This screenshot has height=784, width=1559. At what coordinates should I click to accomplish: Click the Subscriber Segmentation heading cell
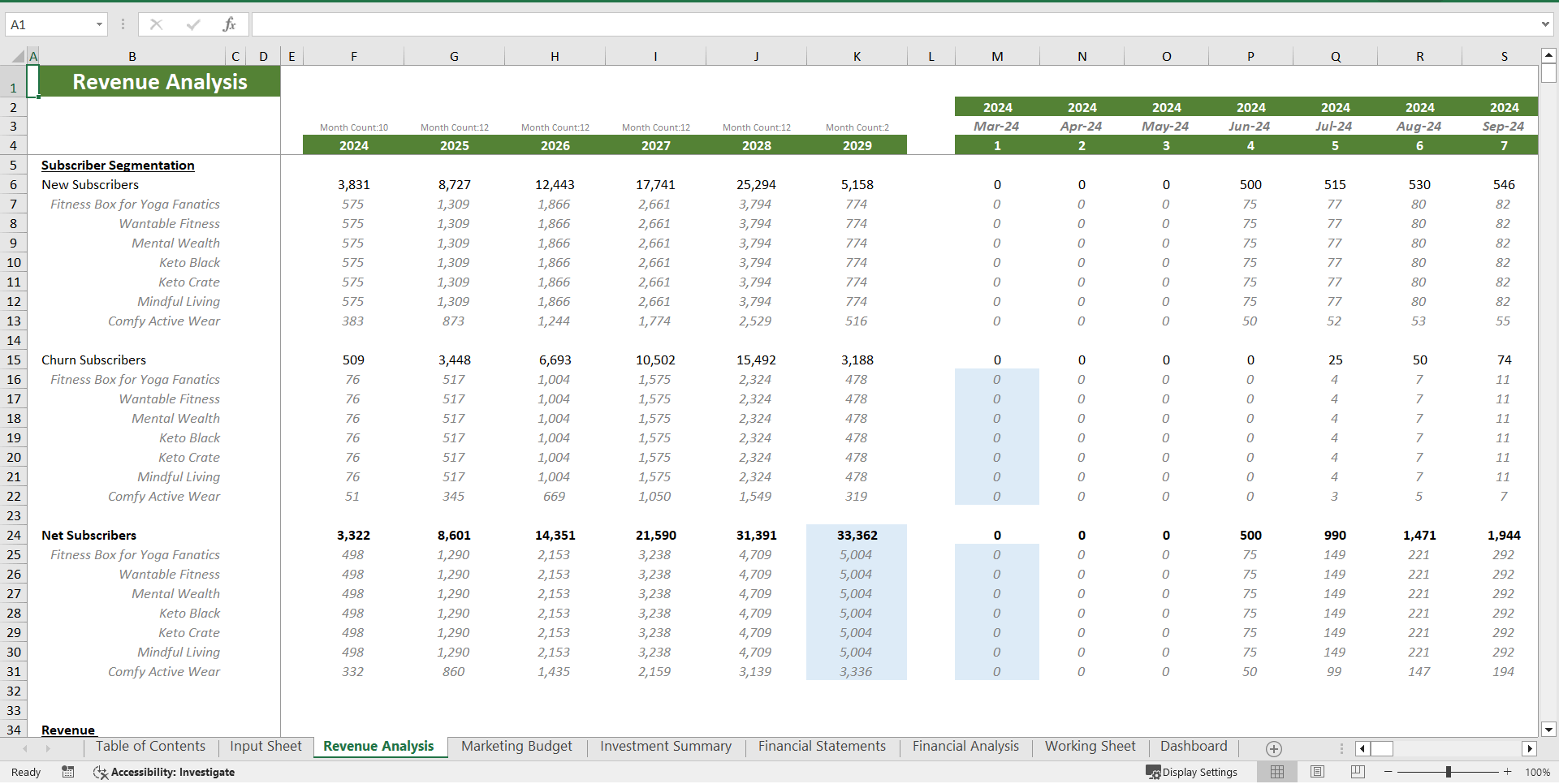pos(118,165)
